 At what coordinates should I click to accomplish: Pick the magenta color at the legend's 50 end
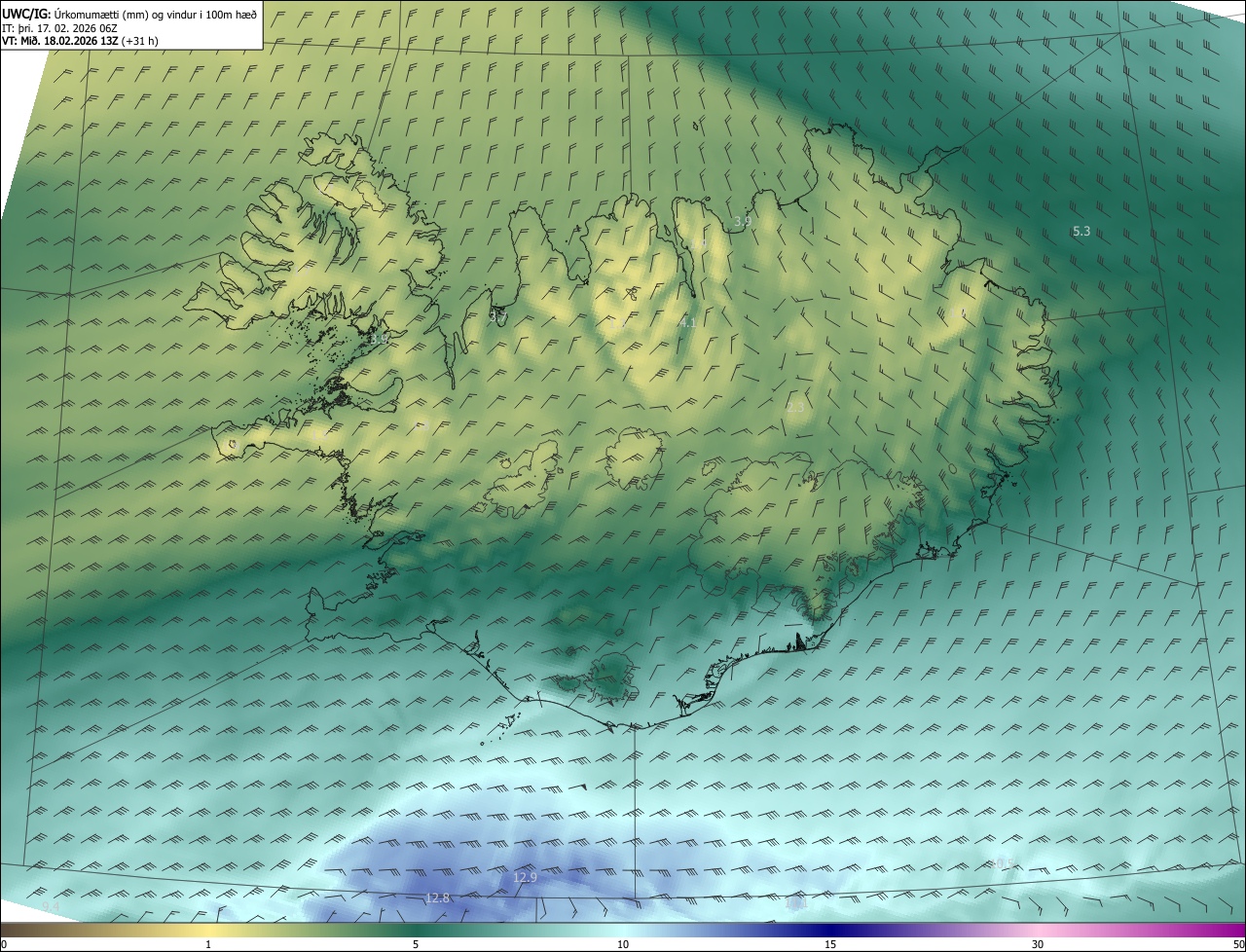1238,930
